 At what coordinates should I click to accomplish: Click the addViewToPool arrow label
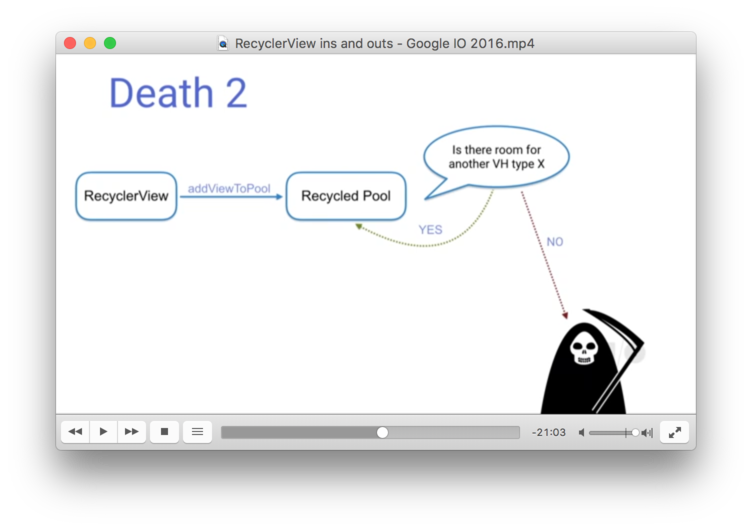(229, 188)
